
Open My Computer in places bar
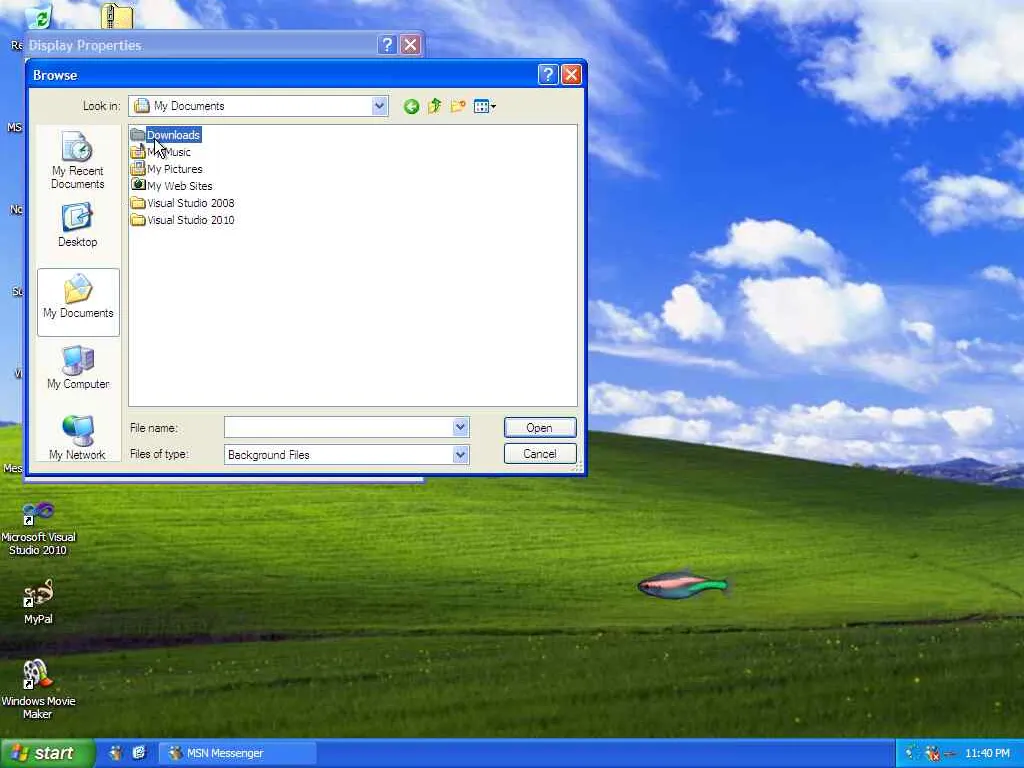click(78, 368)
